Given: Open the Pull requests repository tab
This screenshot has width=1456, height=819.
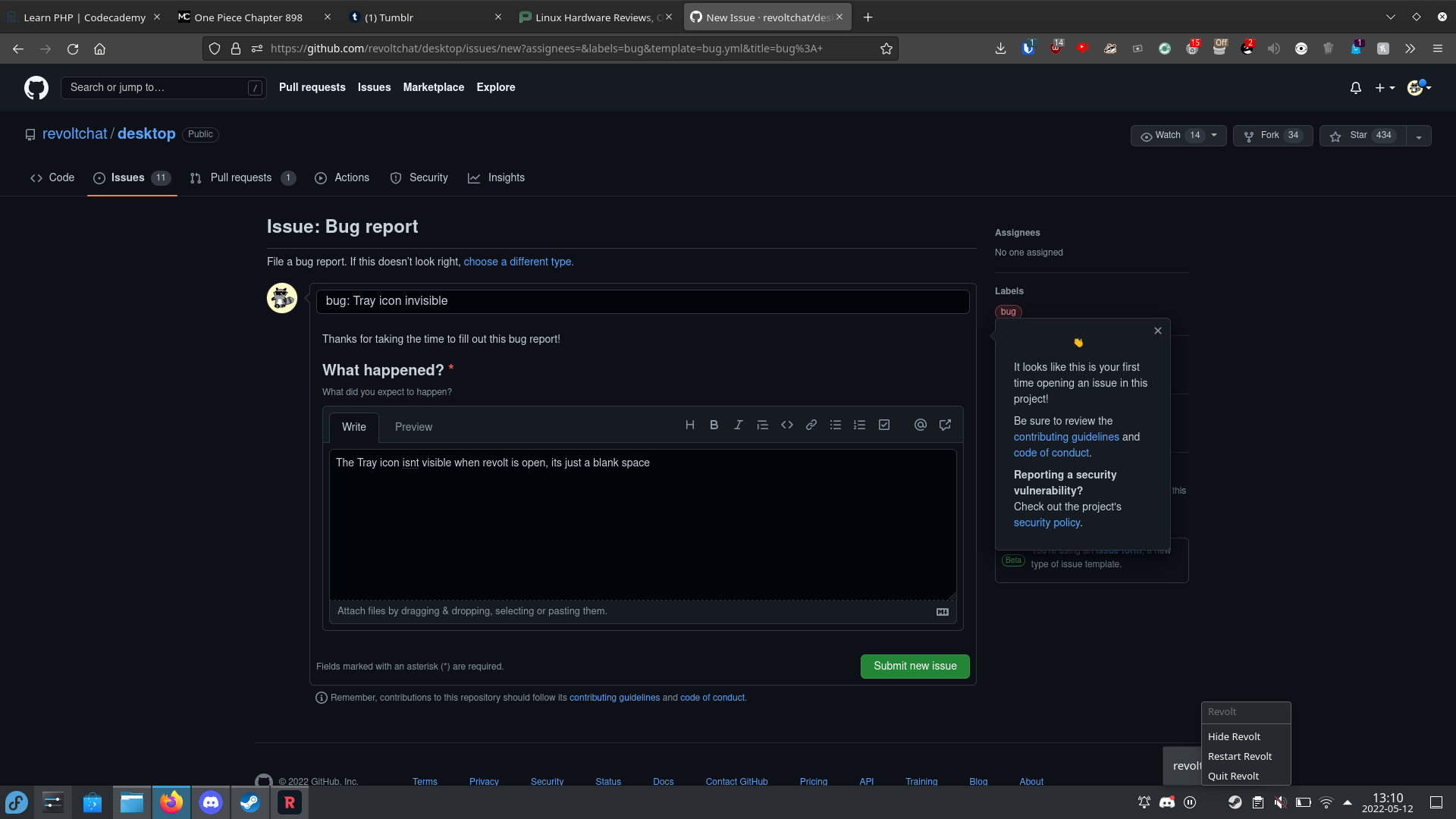Looking at the screenshot, I should (x=243, y=177).
